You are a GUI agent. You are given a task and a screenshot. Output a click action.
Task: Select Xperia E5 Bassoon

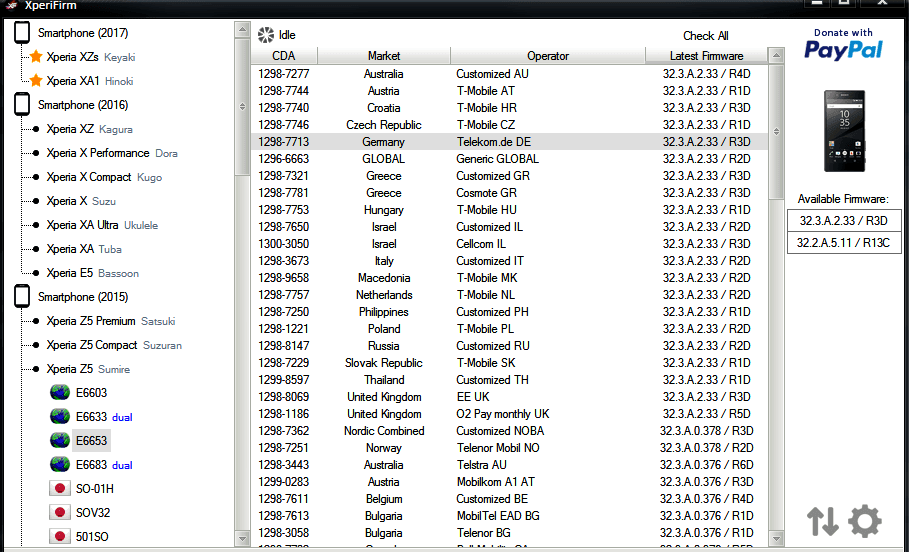point(93,273)
